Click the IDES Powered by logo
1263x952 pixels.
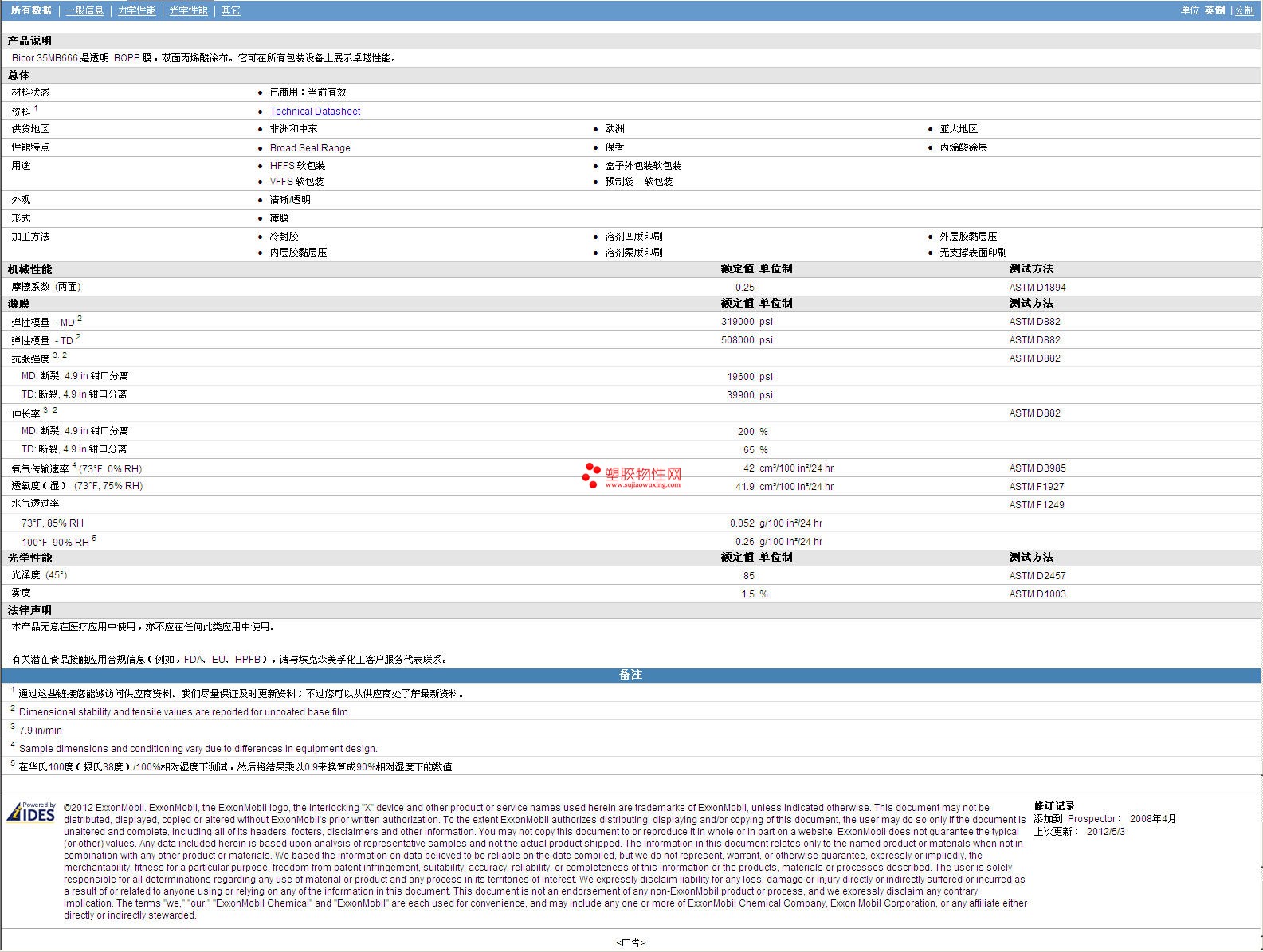click(31, 812)
